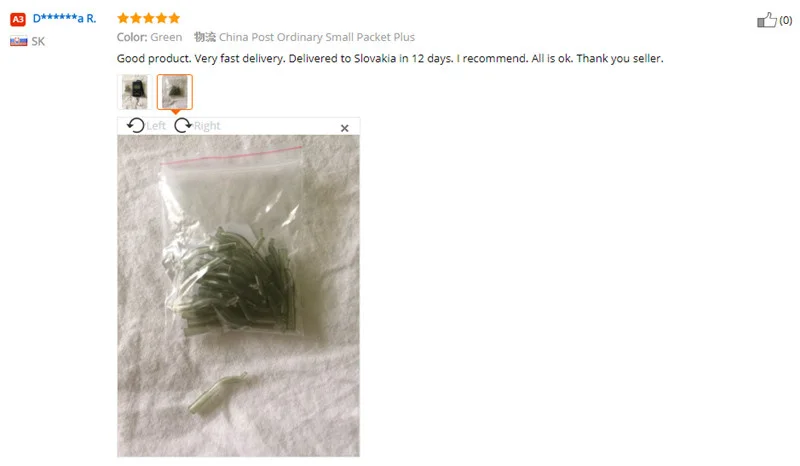Click the first orange rating star
This screenshot has width=800, height=466.
point(123,18)
